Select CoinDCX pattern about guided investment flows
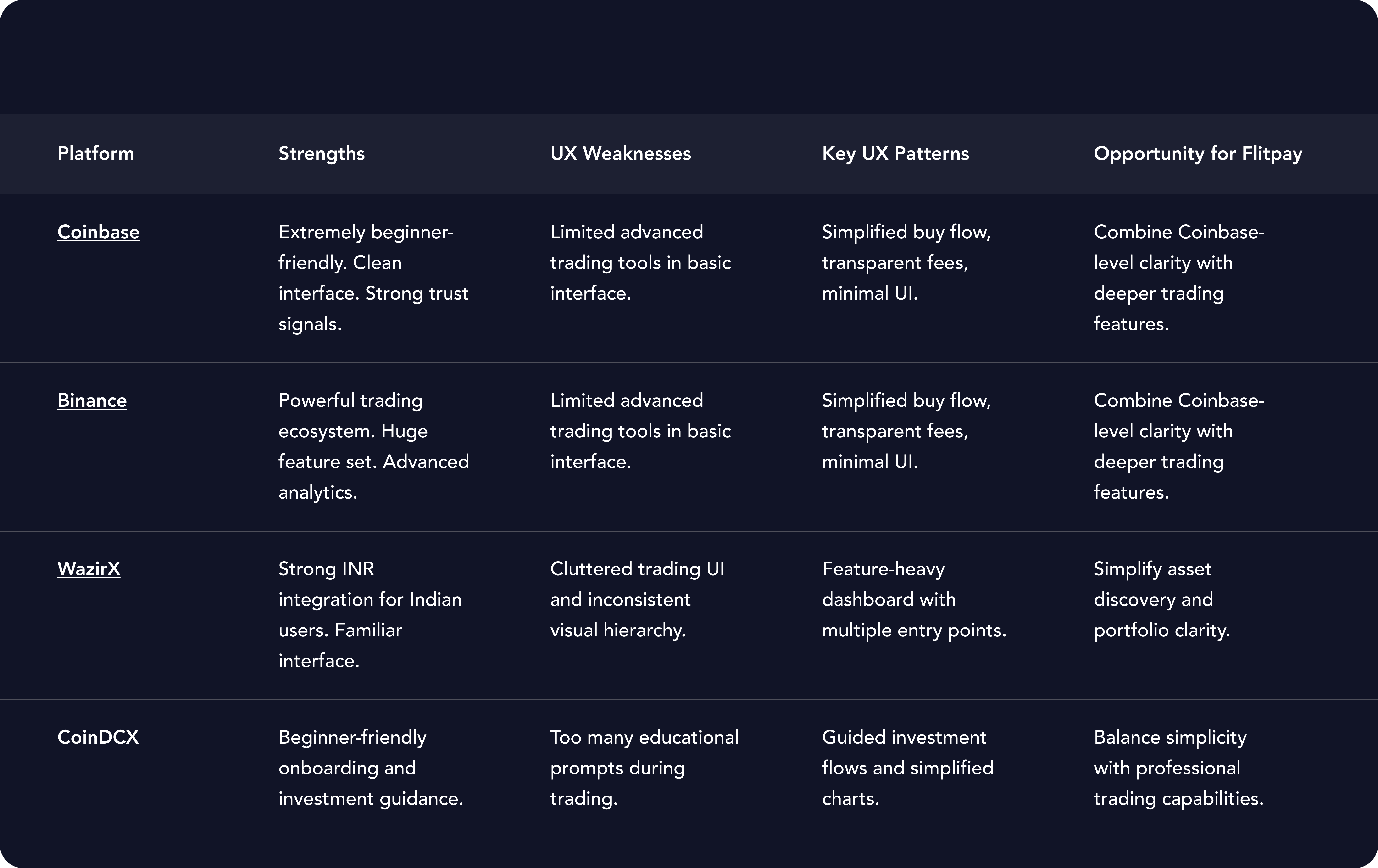1378x868 pixels. point(908,768)
